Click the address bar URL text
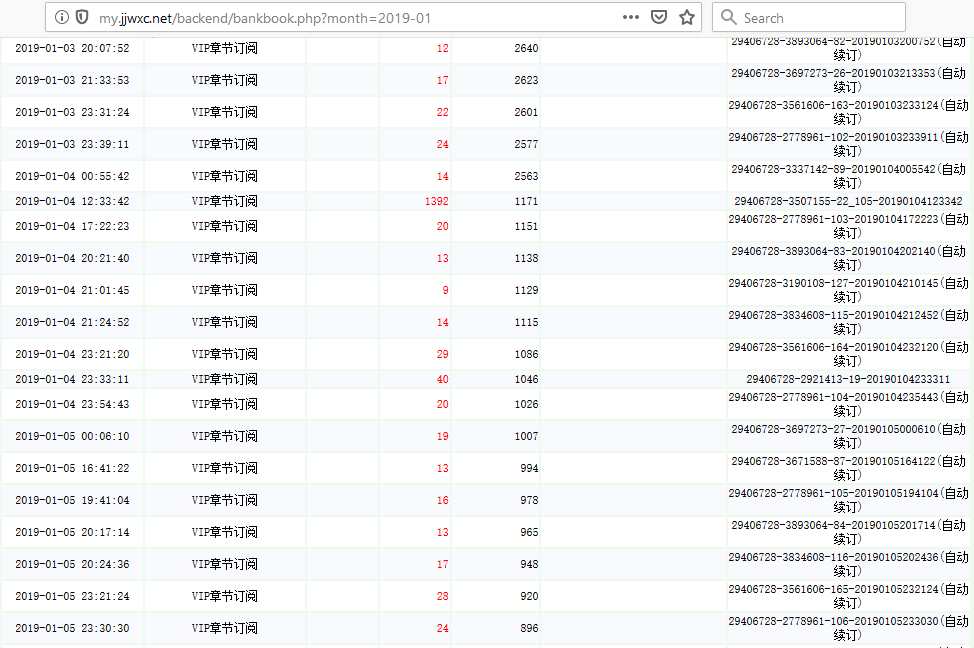This screenshot has height=648, width=974. pyautogui.click(x=265, y=18)
